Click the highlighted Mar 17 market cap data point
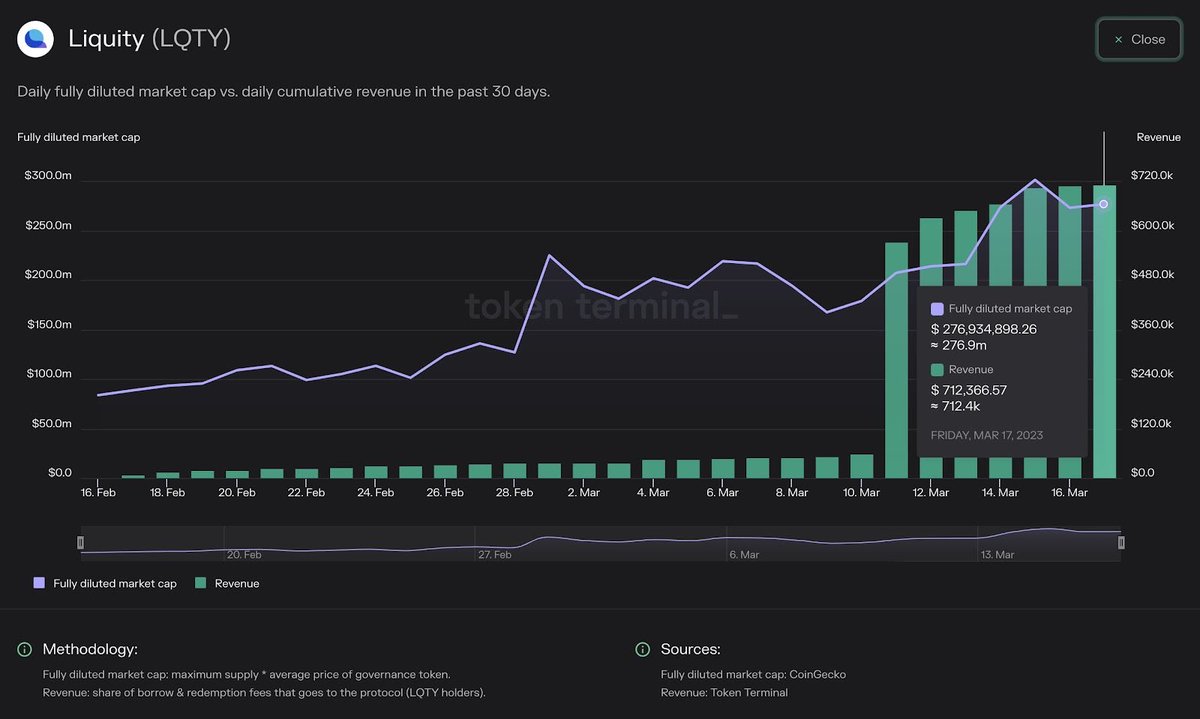The width and height of the screenshot is (1200, 719). (x=1104, y=204)
